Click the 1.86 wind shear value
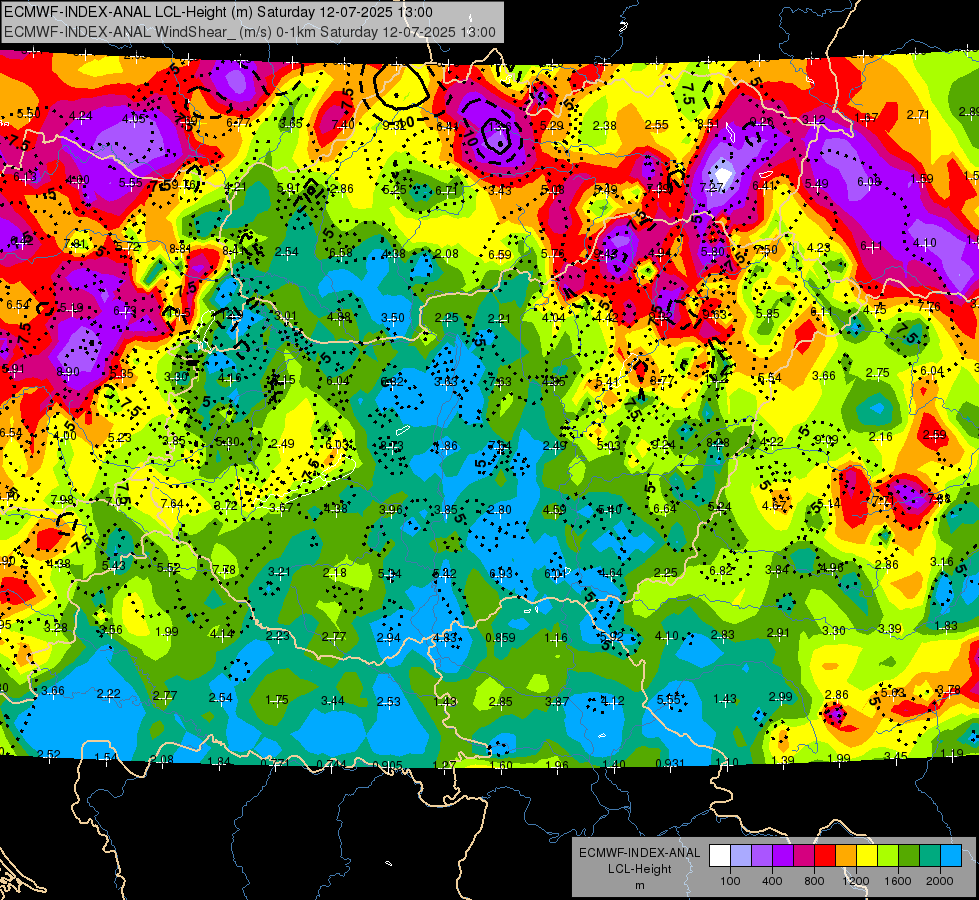 [x=446, y=447]
